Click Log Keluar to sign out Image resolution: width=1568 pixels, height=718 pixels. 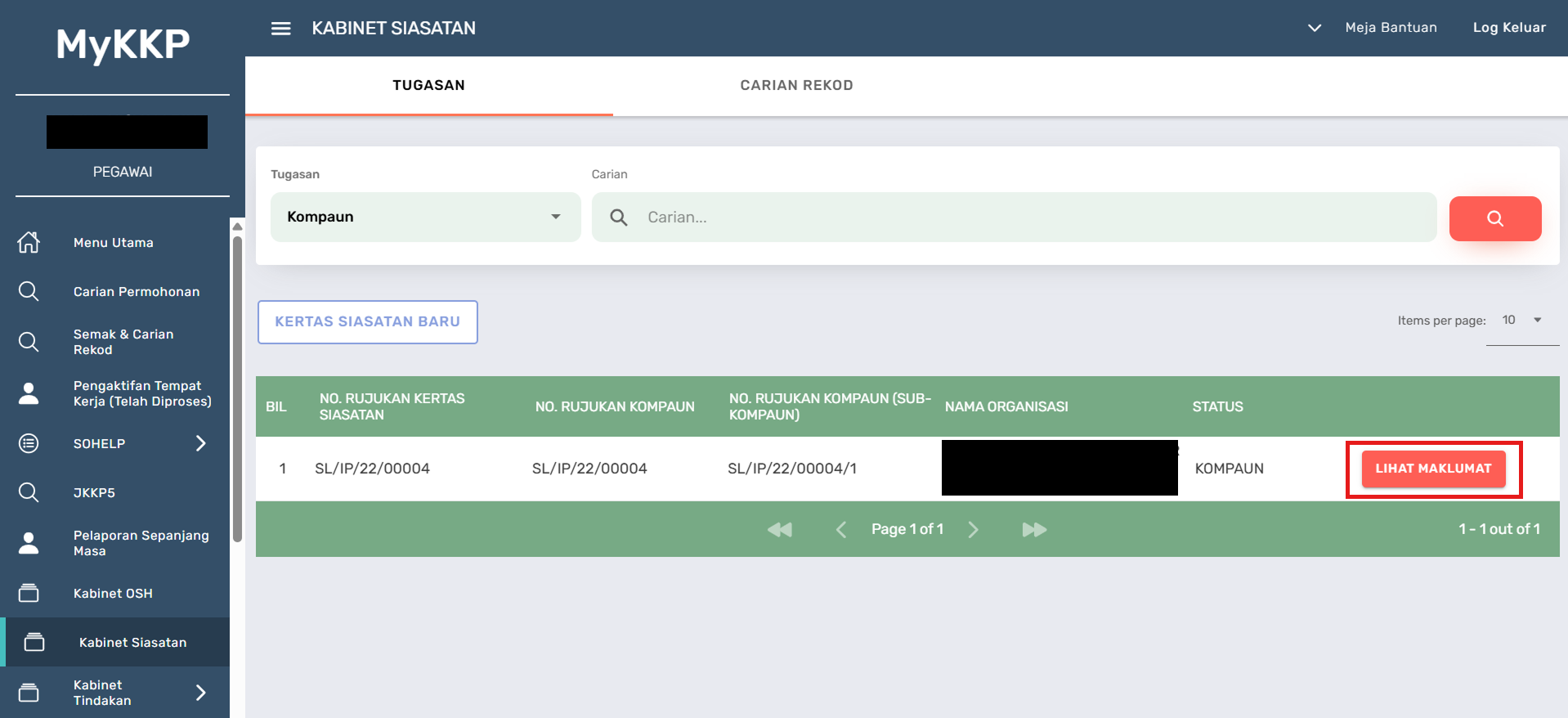coord(1509,28)
